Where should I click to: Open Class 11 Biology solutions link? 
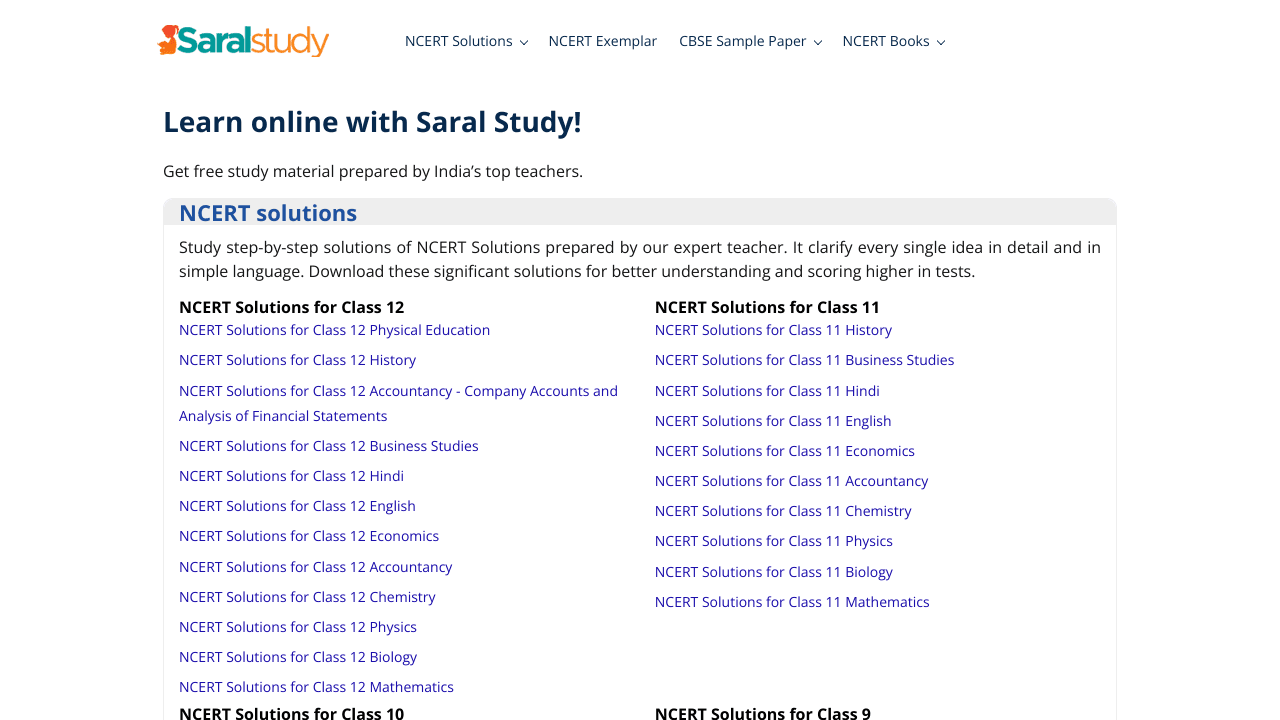[x=774, y=572]
